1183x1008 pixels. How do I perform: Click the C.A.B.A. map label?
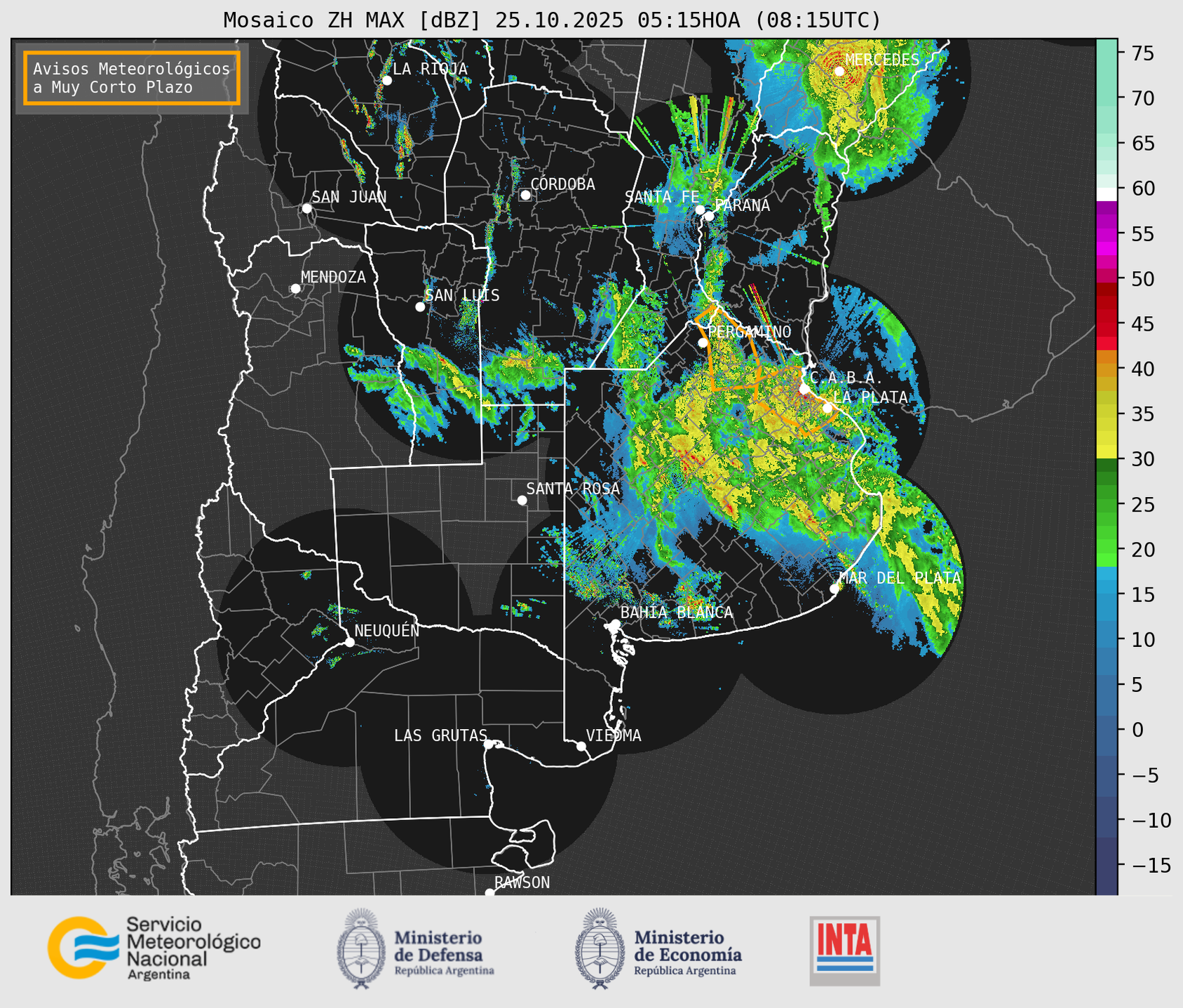[846, 378]
